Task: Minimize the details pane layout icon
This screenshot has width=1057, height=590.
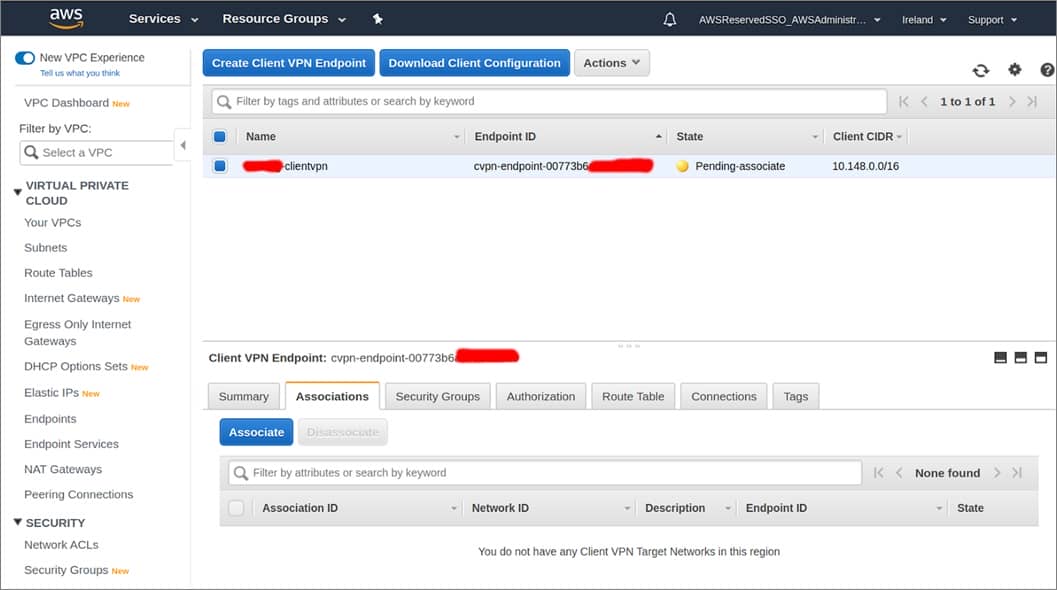Action: 1000,357
